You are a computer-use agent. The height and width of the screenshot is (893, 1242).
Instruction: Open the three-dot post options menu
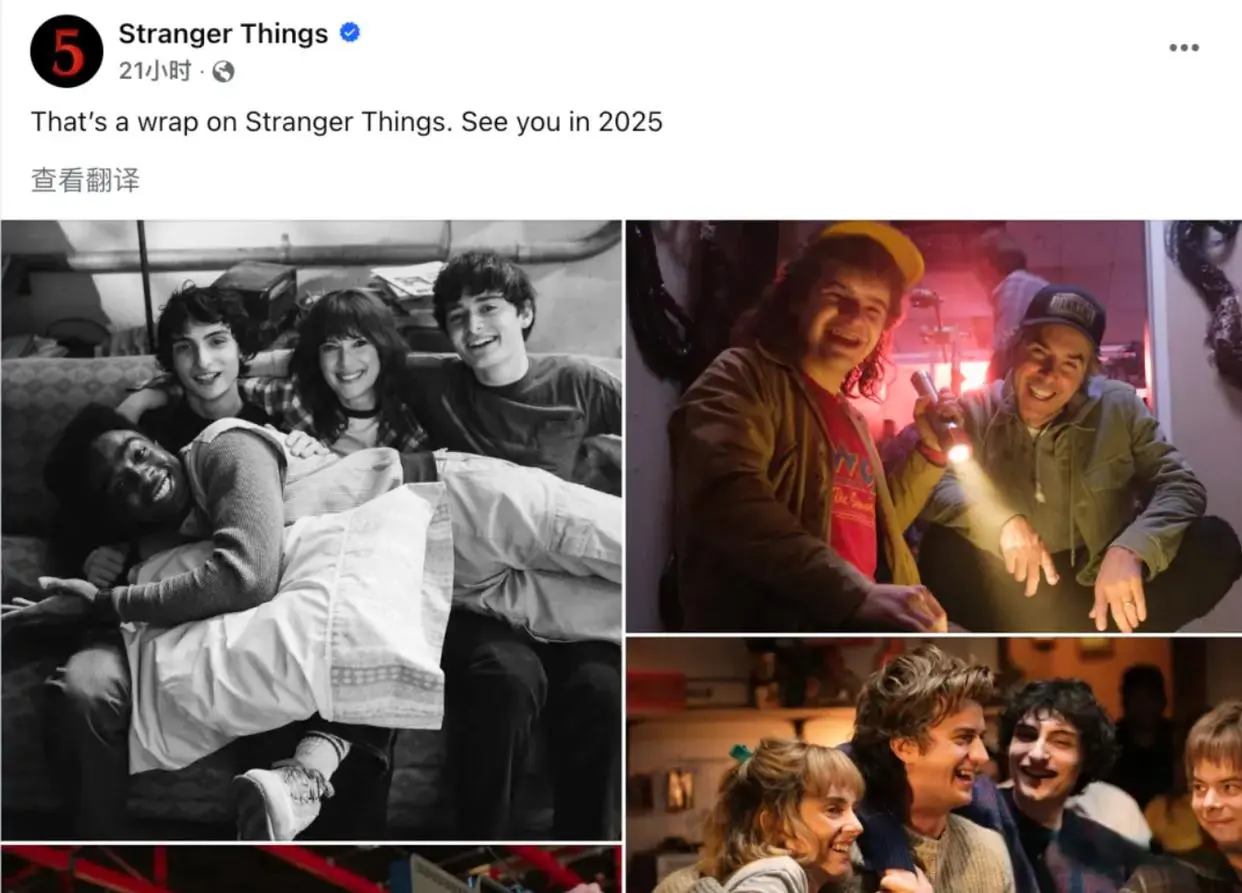pos(1184,48)
